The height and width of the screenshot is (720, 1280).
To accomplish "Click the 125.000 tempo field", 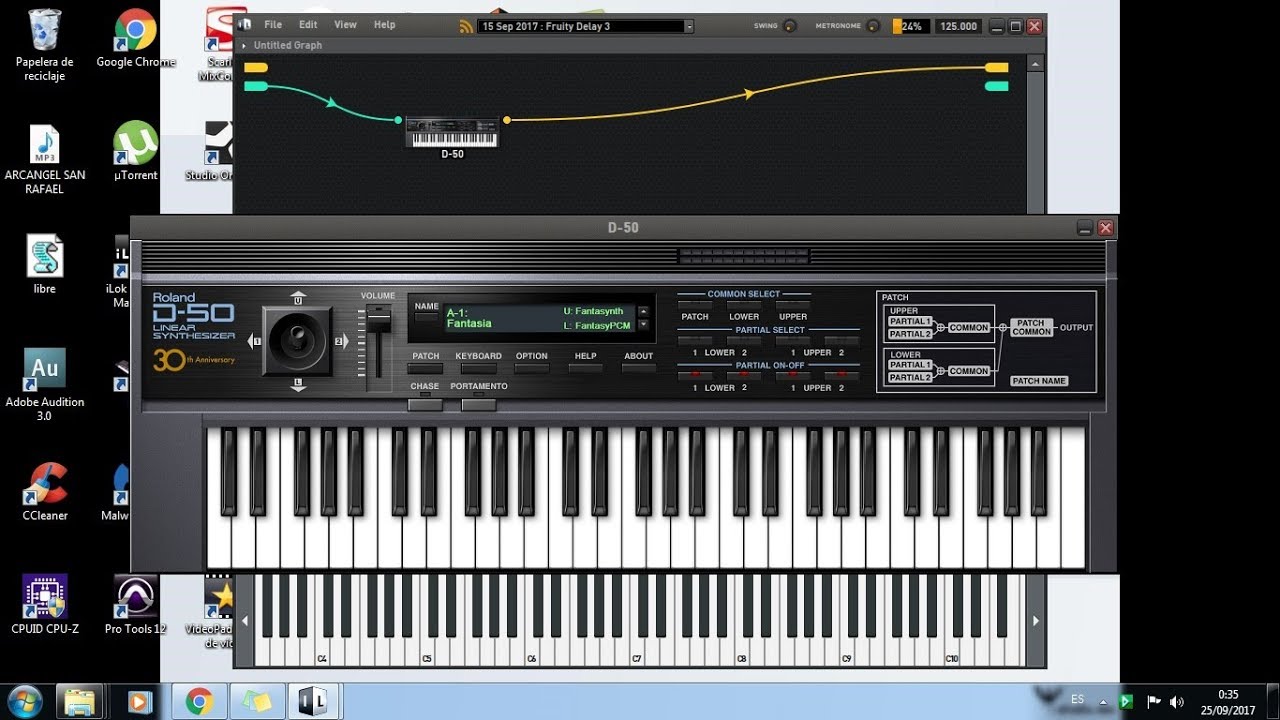I will pyautogui.click(x=958, y=26).
